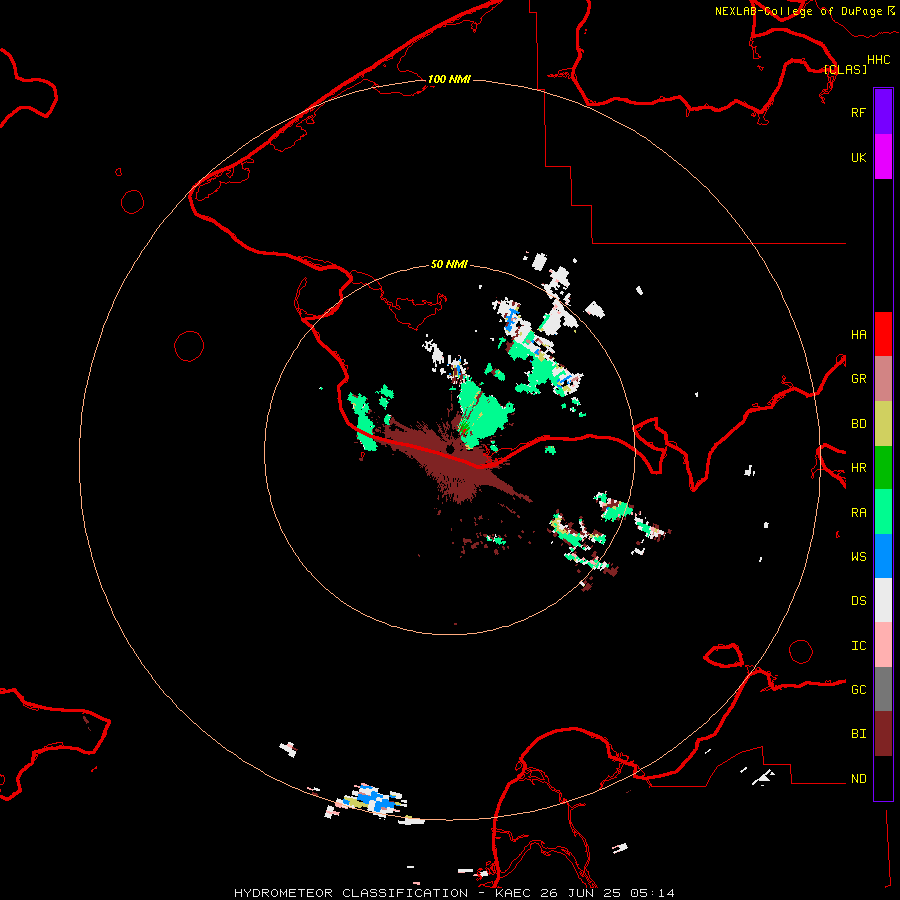900x900 pixels.
Task: Click the Hydrometeor Classification KAEC timestamp caption
Action: click(454, 893)
